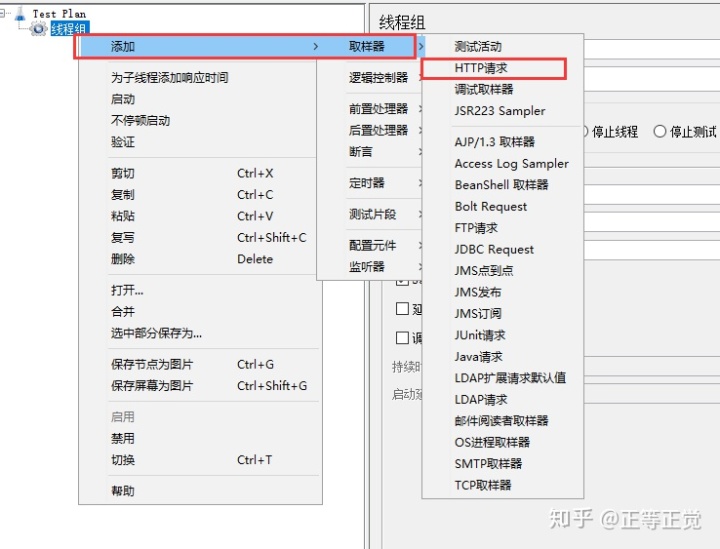Click 选中部分保存为... menu item
720x549 pixels.
(x=200, y=333)
